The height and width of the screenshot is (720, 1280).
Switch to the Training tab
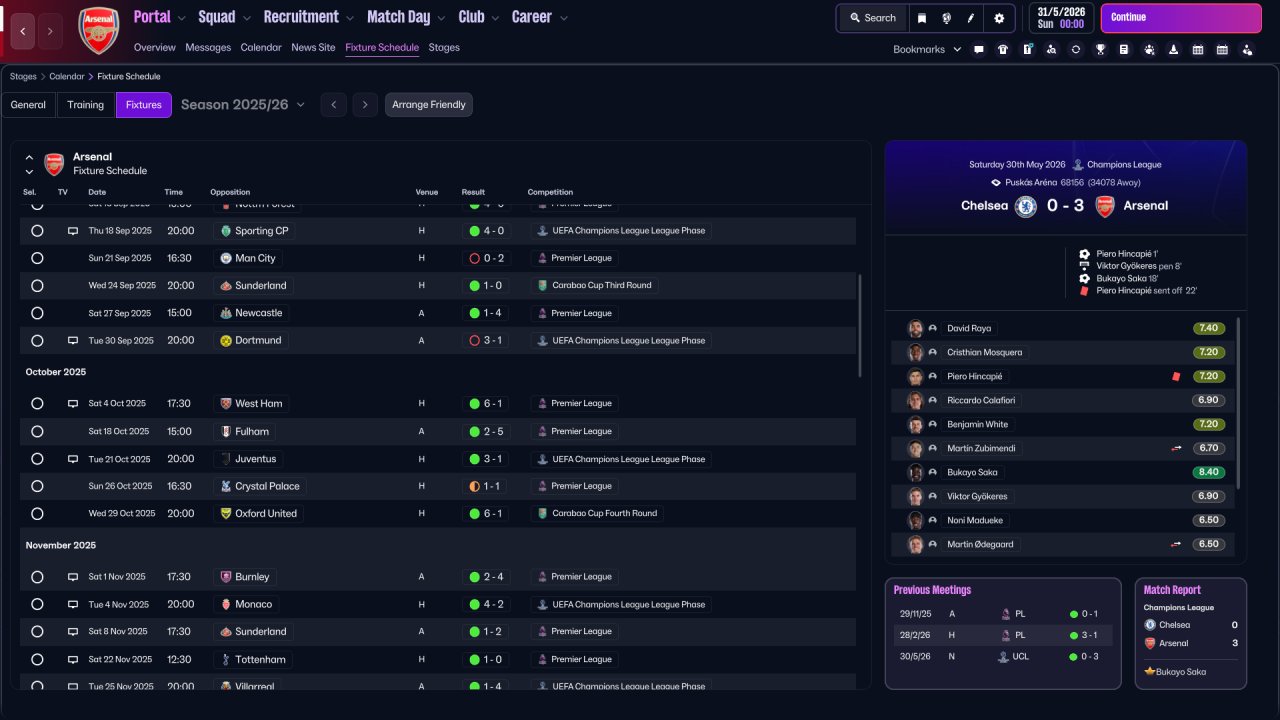[86, 105]
